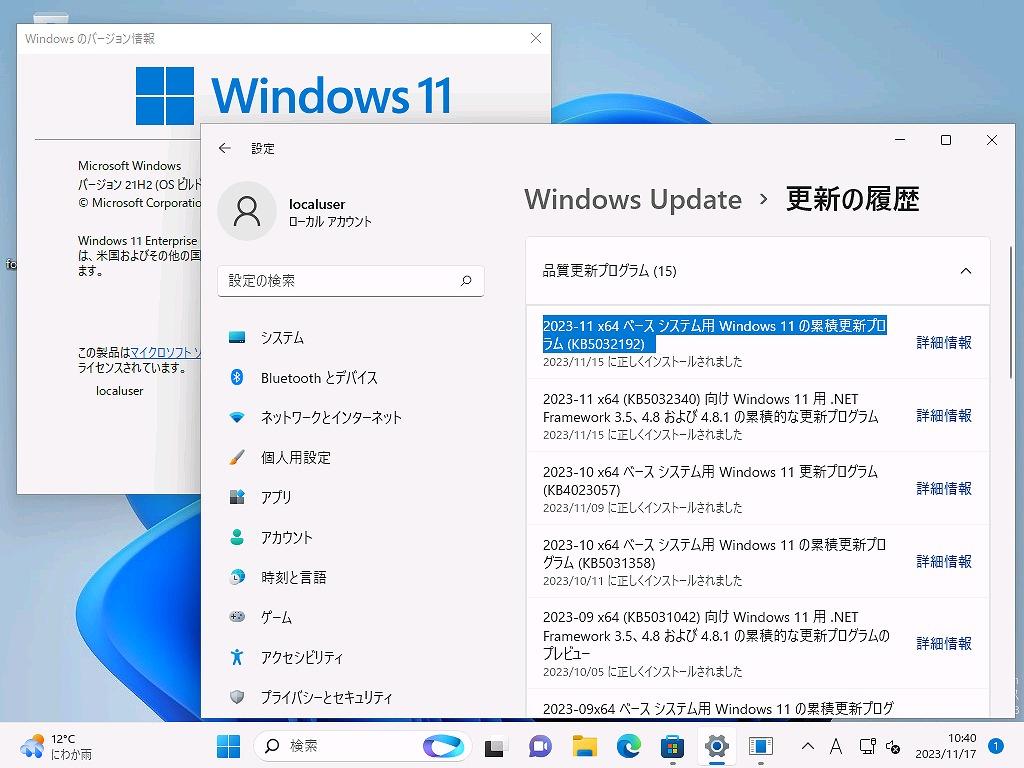This screenshot has height=768, width=1024.
Task: Open the マイクロソフト license link in version window
Action: (166, 353)
